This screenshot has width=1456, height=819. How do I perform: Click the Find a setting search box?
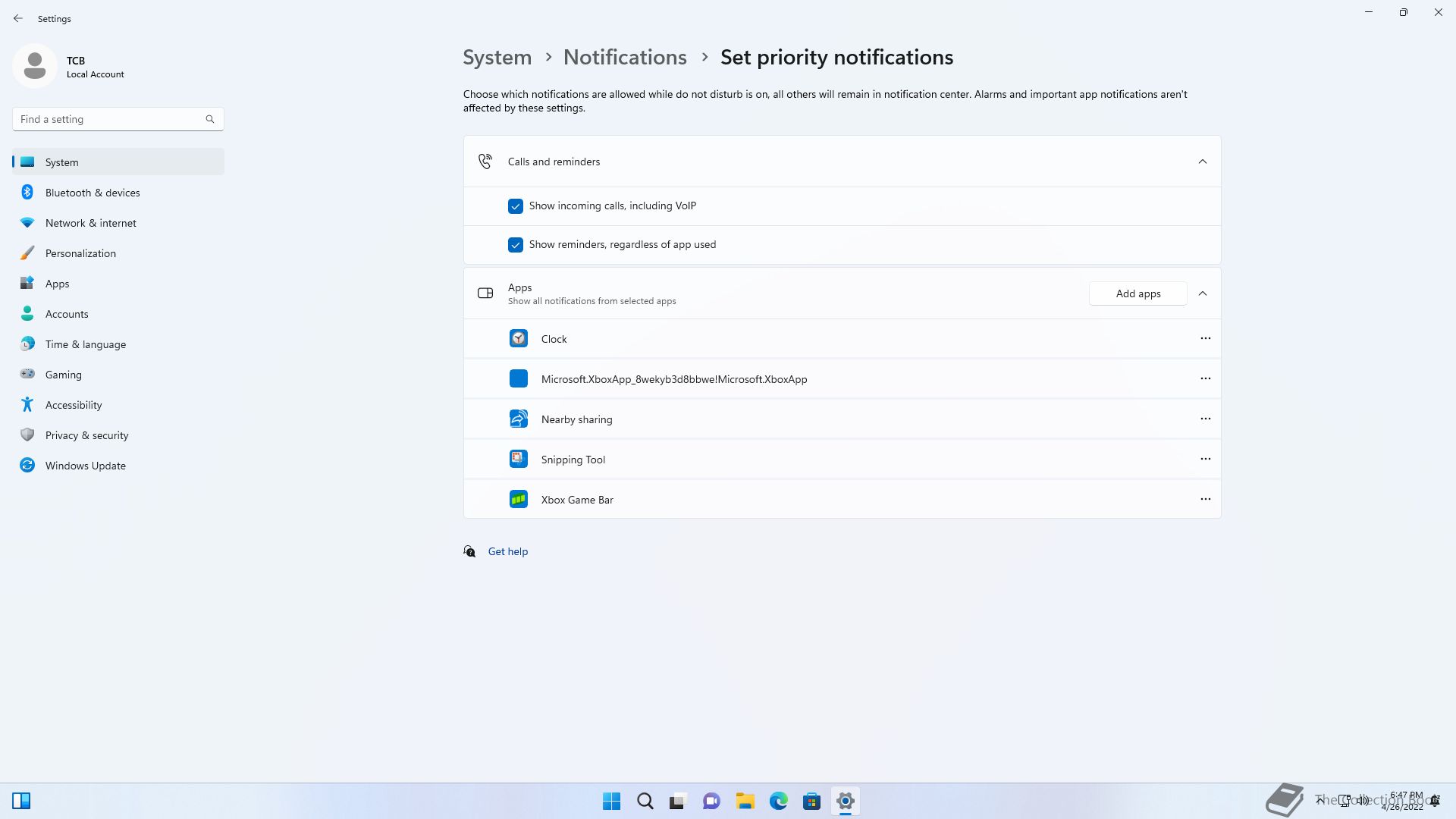pyautogui.click(x=110, y=119)
